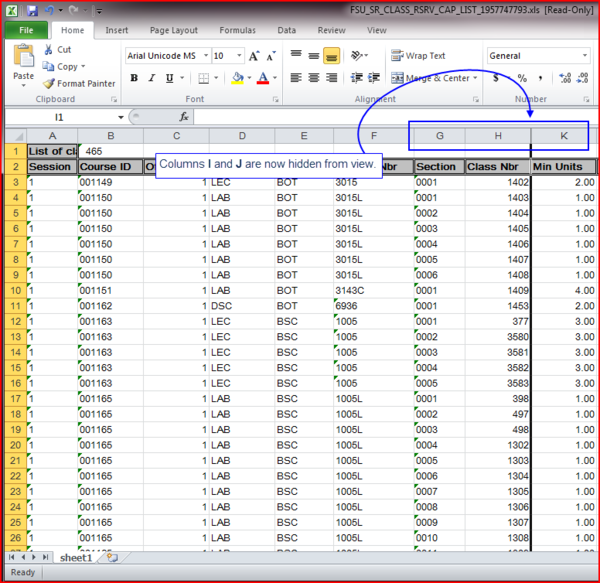Open the File menu button
600x583 pixels.
click(26, 30)
